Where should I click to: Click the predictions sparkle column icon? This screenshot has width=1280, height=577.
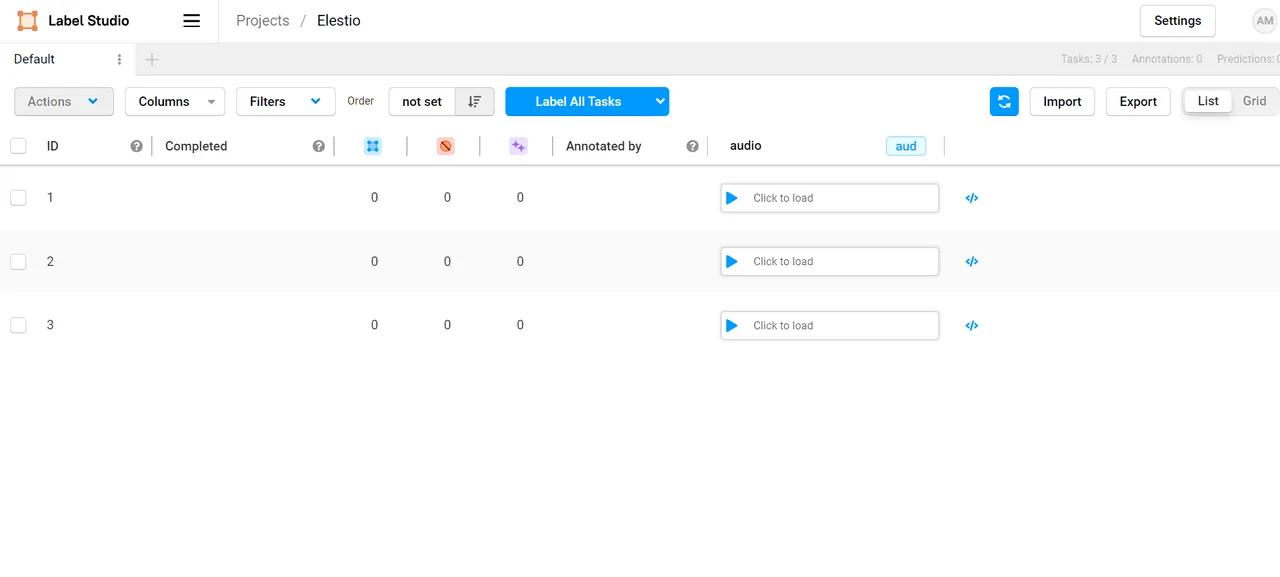[518, 146]
